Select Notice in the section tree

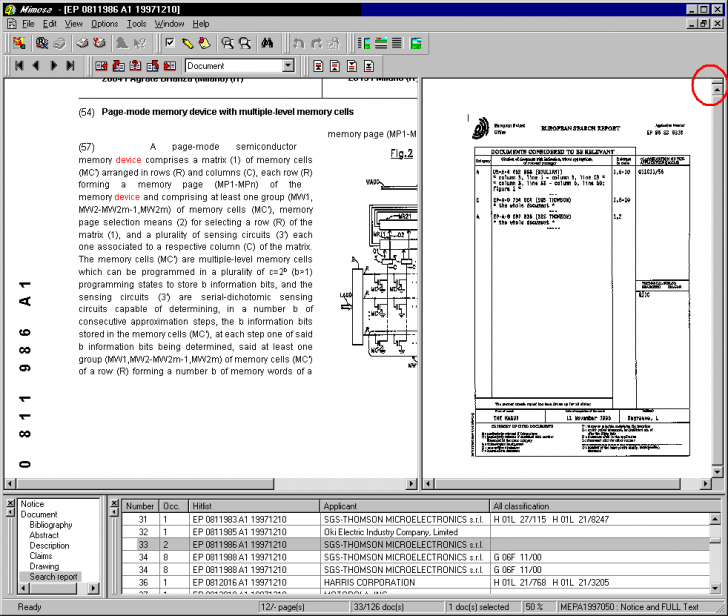click(x=32, y=504)
